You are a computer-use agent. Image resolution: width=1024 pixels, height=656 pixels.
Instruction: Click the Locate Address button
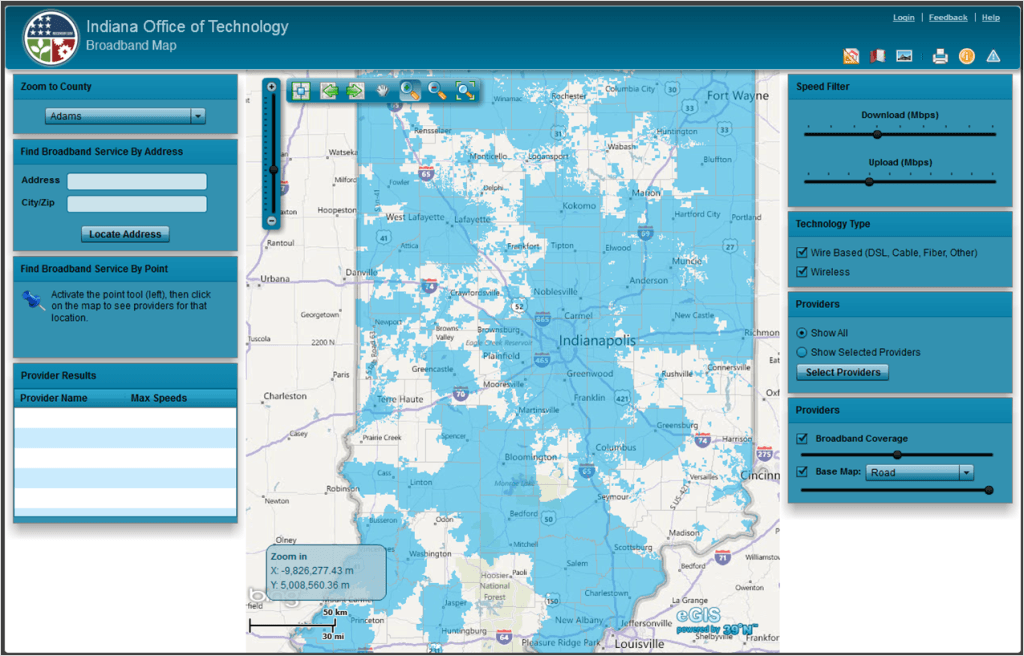[x=125, y=234]
